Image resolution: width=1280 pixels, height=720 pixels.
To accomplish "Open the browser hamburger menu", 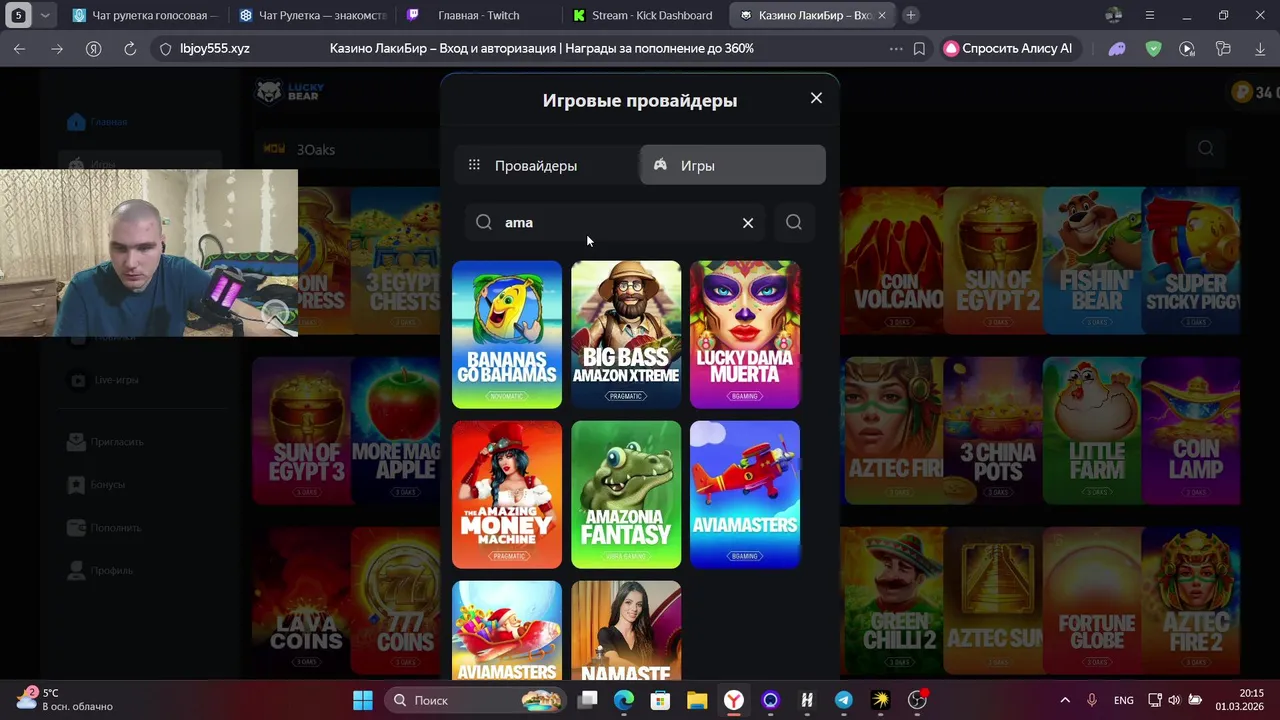I will point(1150,15).
